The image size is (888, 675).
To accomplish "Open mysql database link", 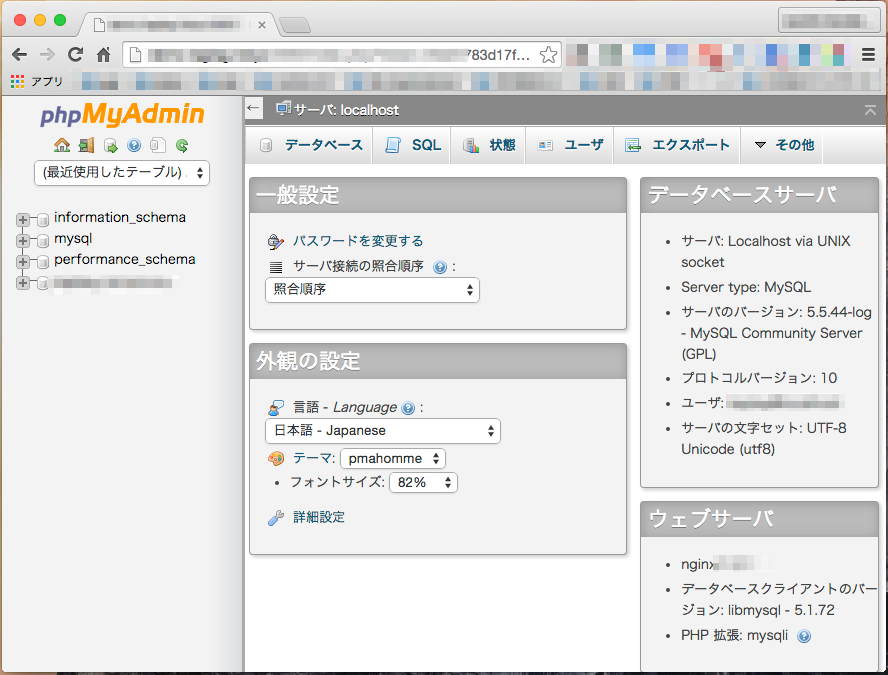I will click(x=73, y=239).
